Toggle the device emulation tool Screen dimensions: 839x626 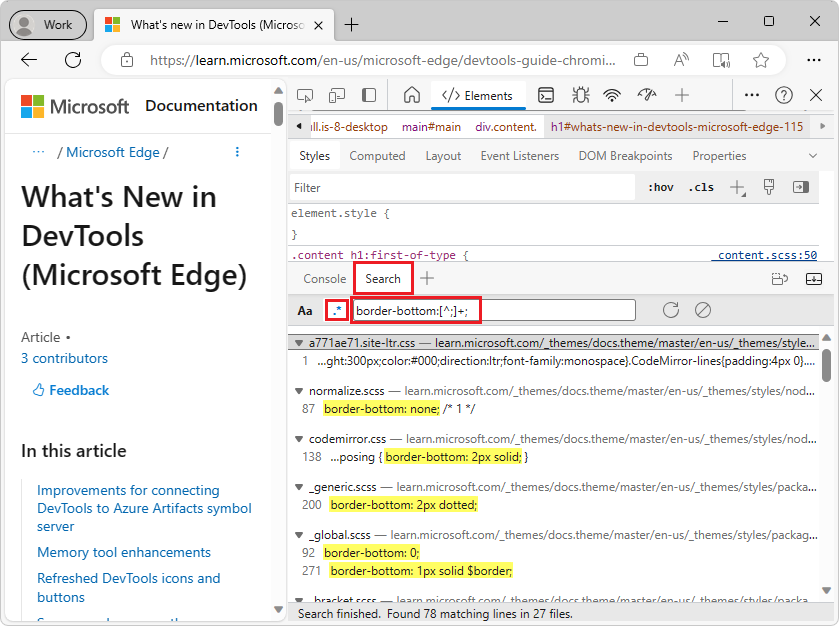337,94
